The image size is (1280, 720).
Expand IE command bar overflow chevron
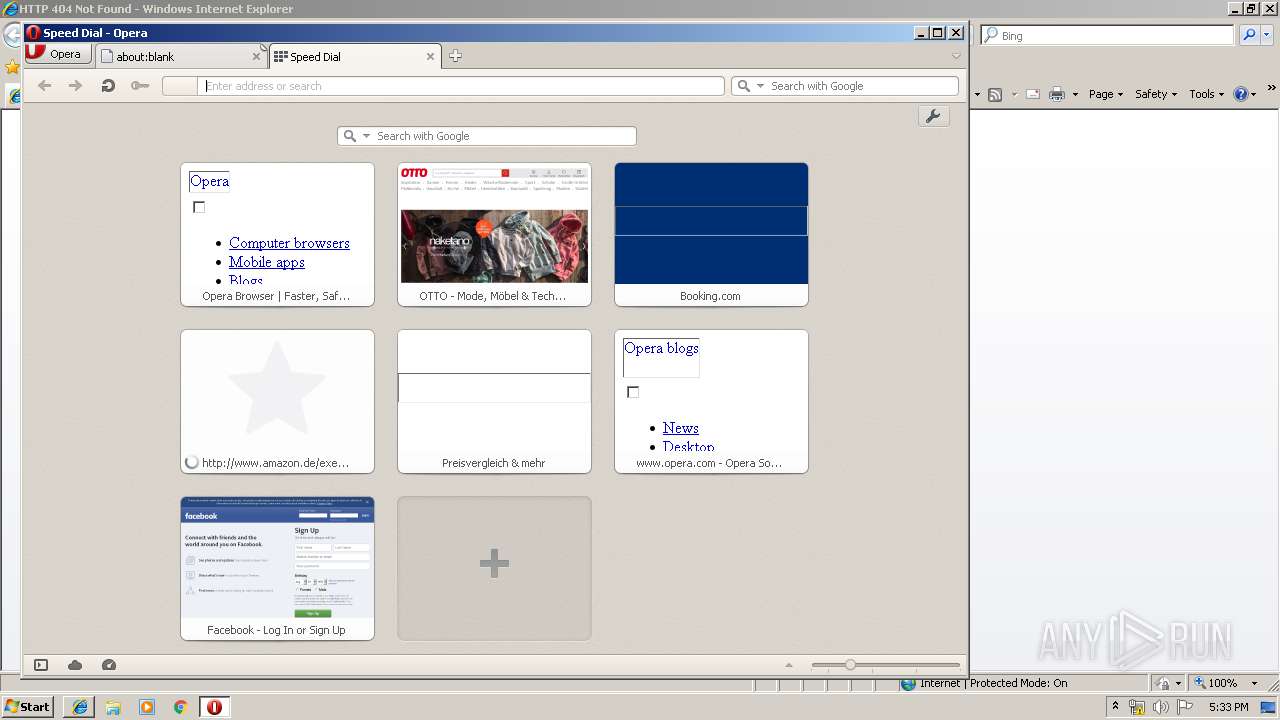1273,88
